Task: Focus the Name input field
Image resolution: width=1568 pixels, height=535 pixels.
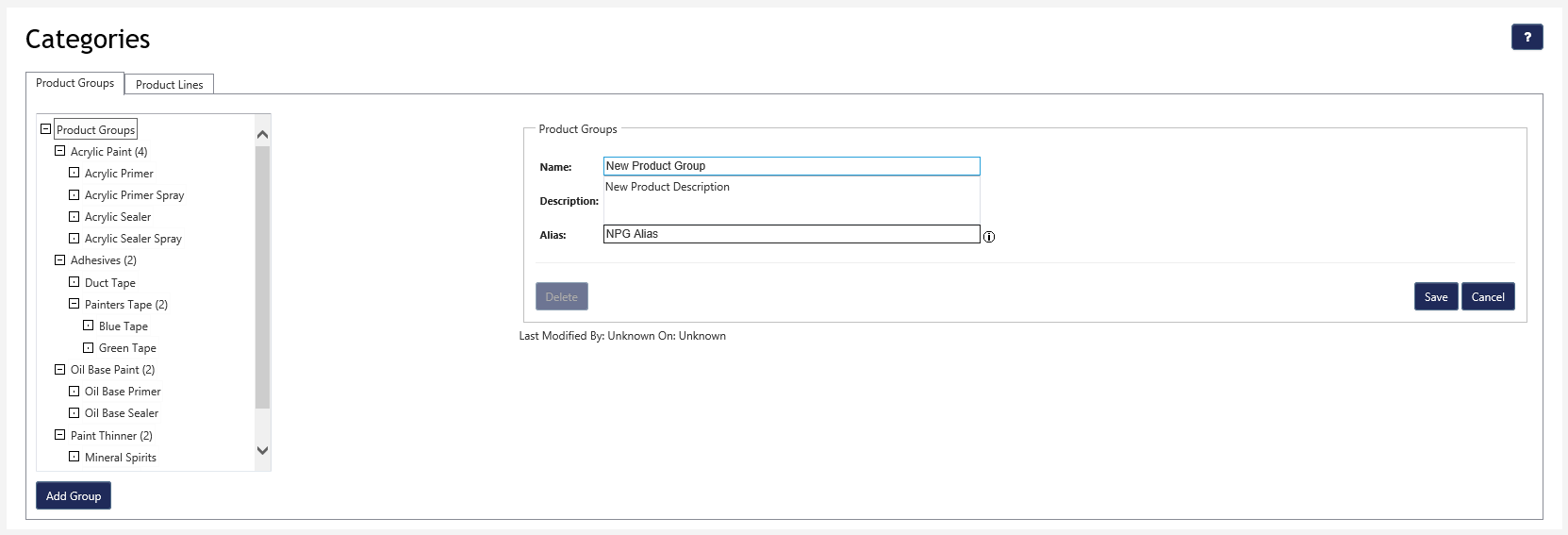Action: (x=791, y=166)
